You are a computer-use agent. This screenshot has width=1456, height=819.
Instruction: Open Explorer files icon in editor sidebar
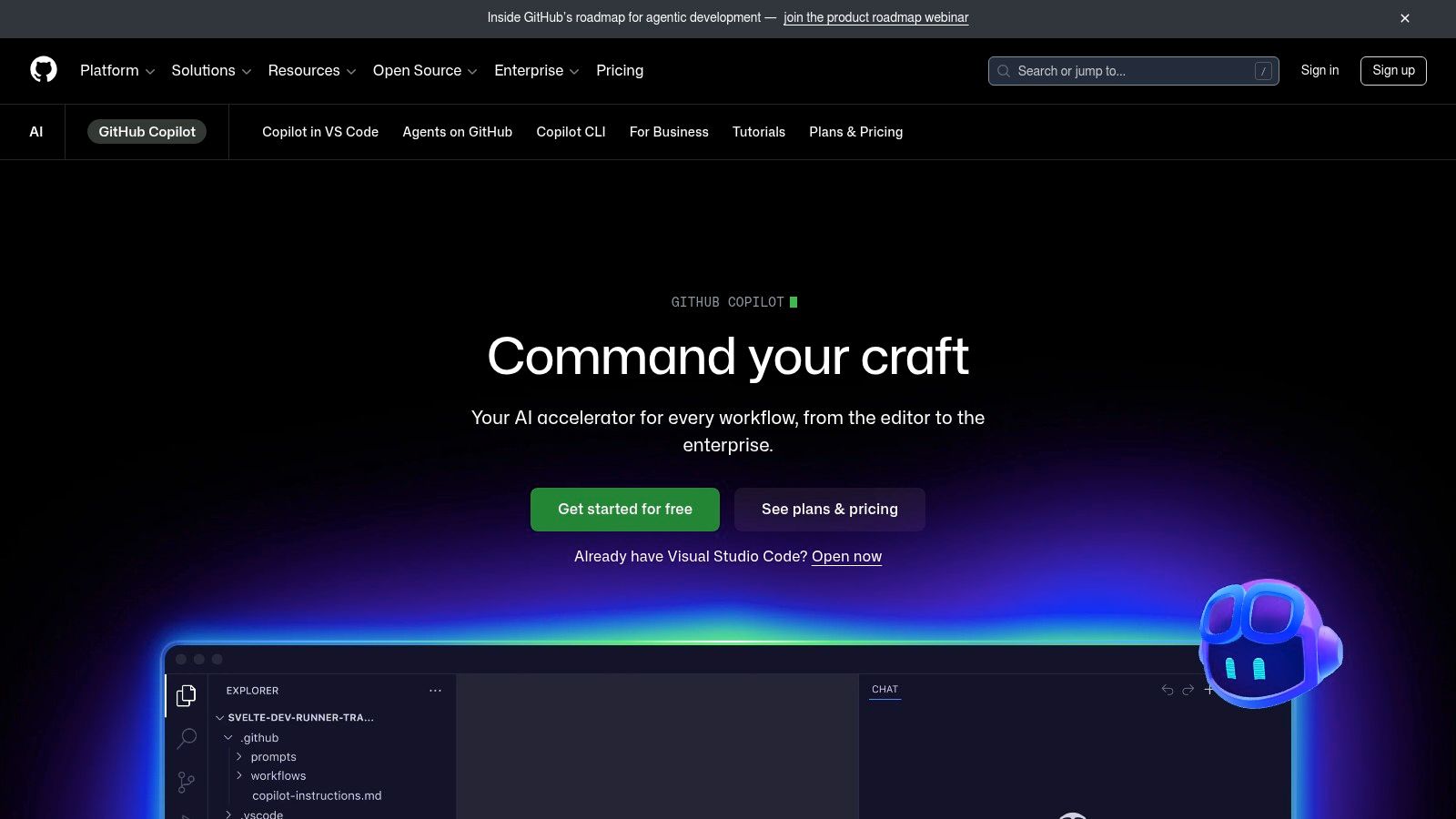tap(187, 695)
